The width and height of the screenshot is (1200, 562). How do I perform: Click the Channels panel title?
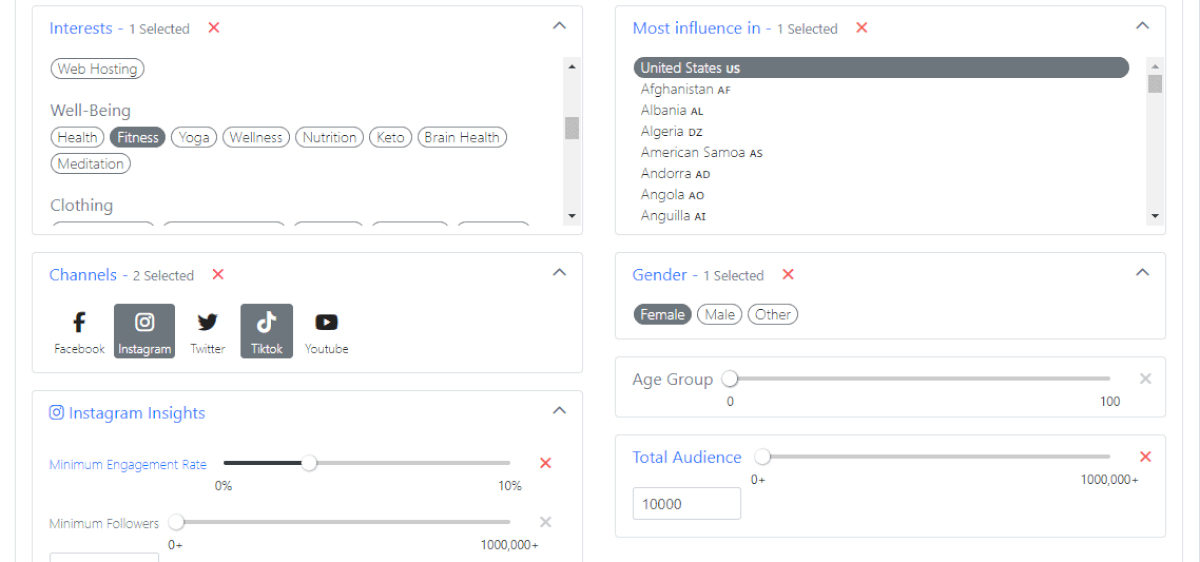point(83,275)
